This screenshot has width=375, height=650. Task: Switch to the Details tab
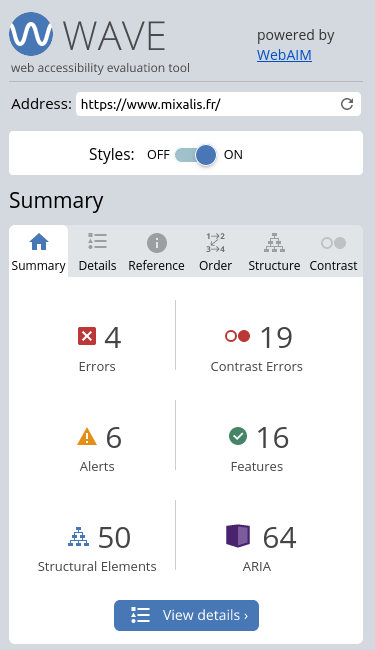pos(97,251)
